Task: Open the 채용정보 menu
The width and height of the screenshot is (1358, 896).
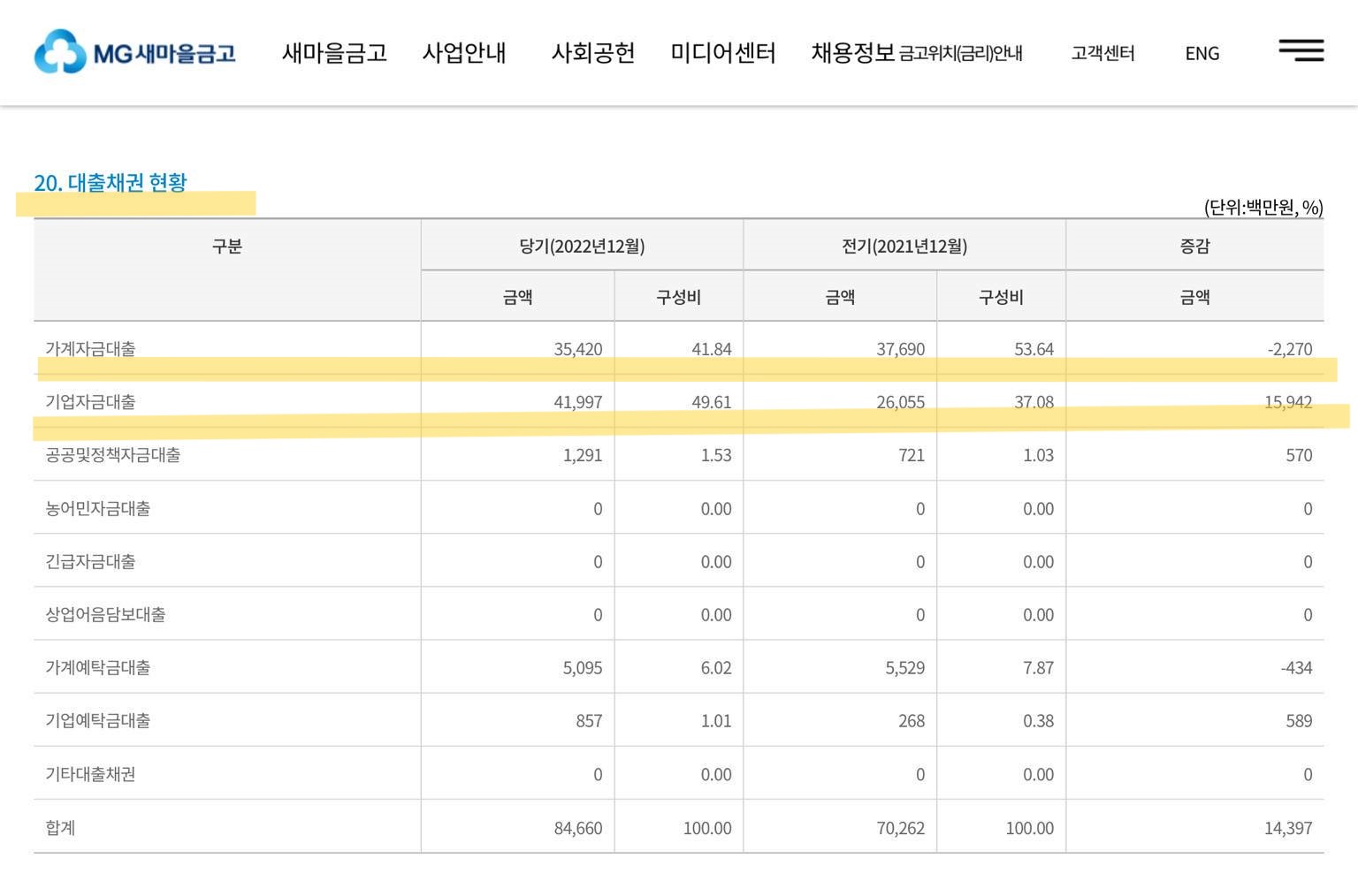Action: (853, 53)
